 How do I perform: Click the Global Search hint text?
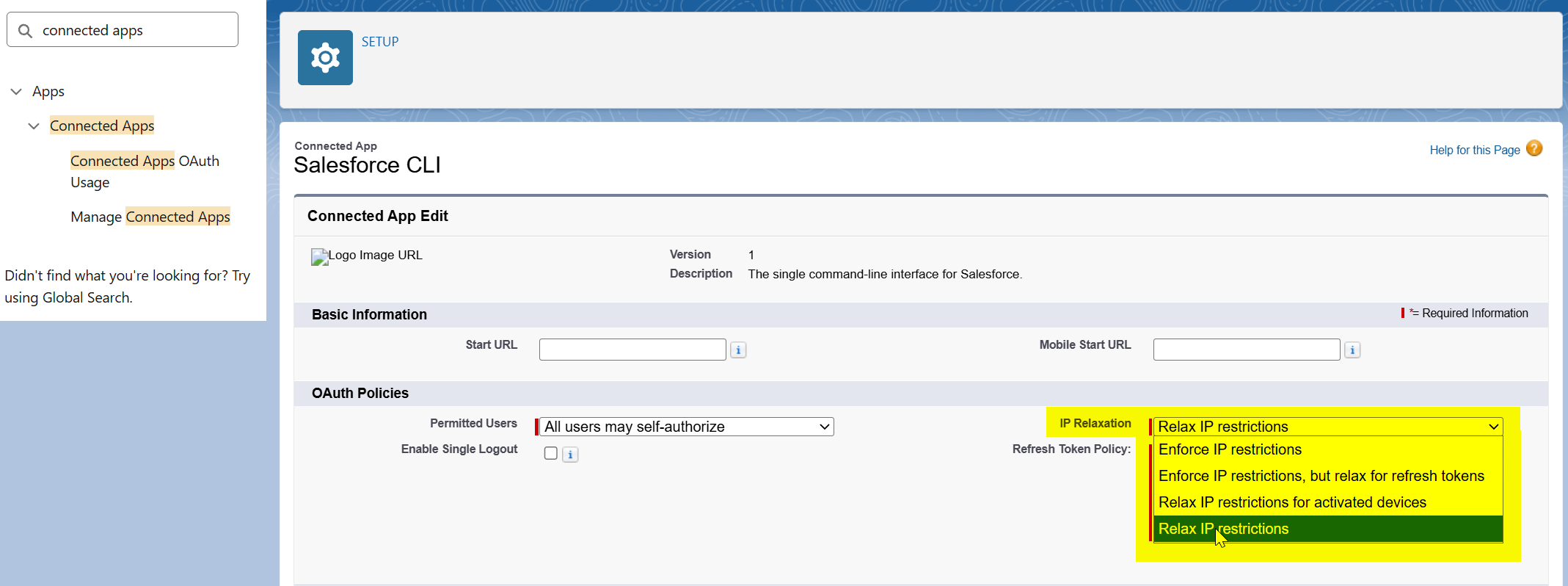tap(128, 286)
